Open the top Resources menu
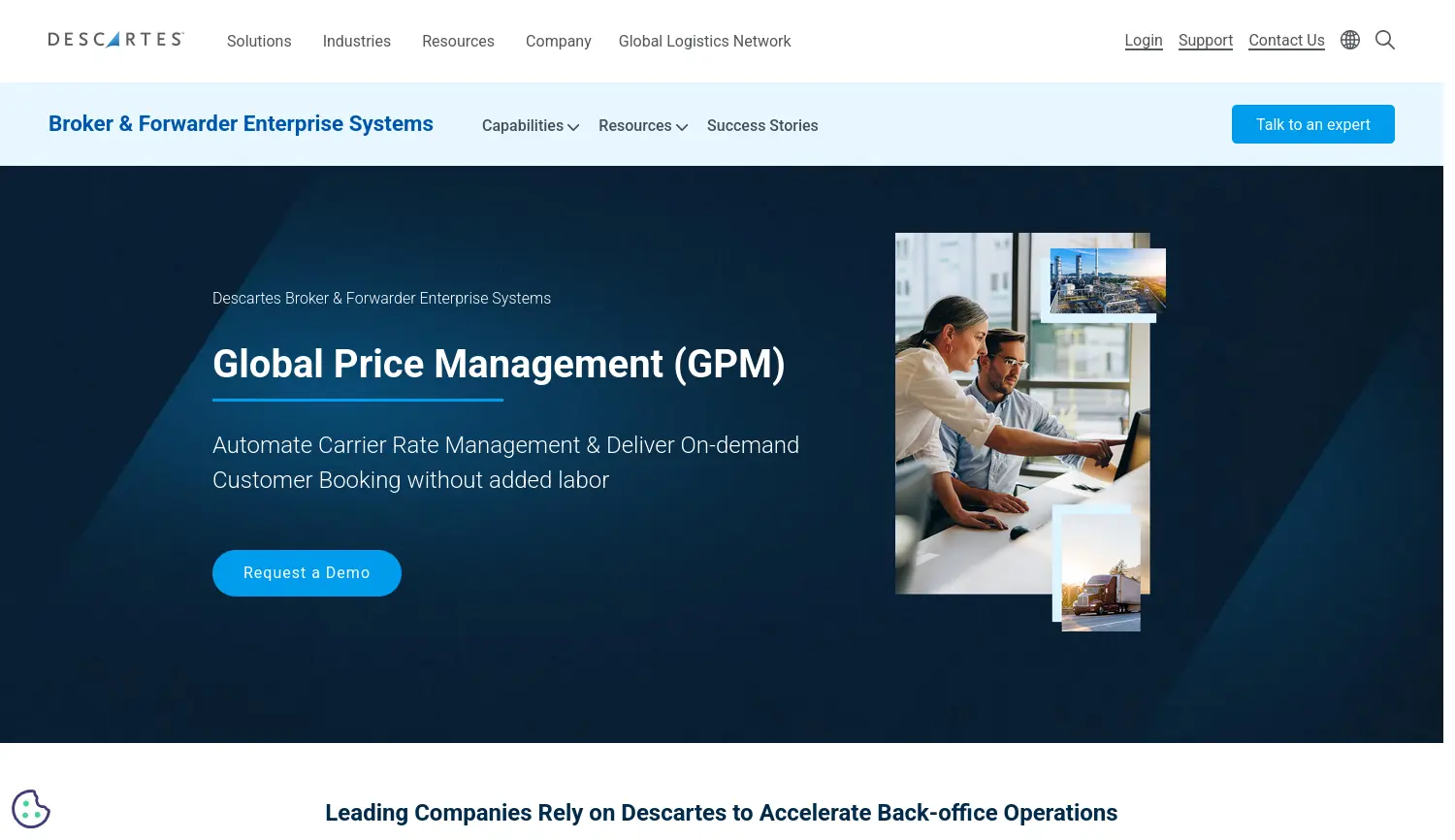Screen dimensions: 1455x840 tap(458, 41)
